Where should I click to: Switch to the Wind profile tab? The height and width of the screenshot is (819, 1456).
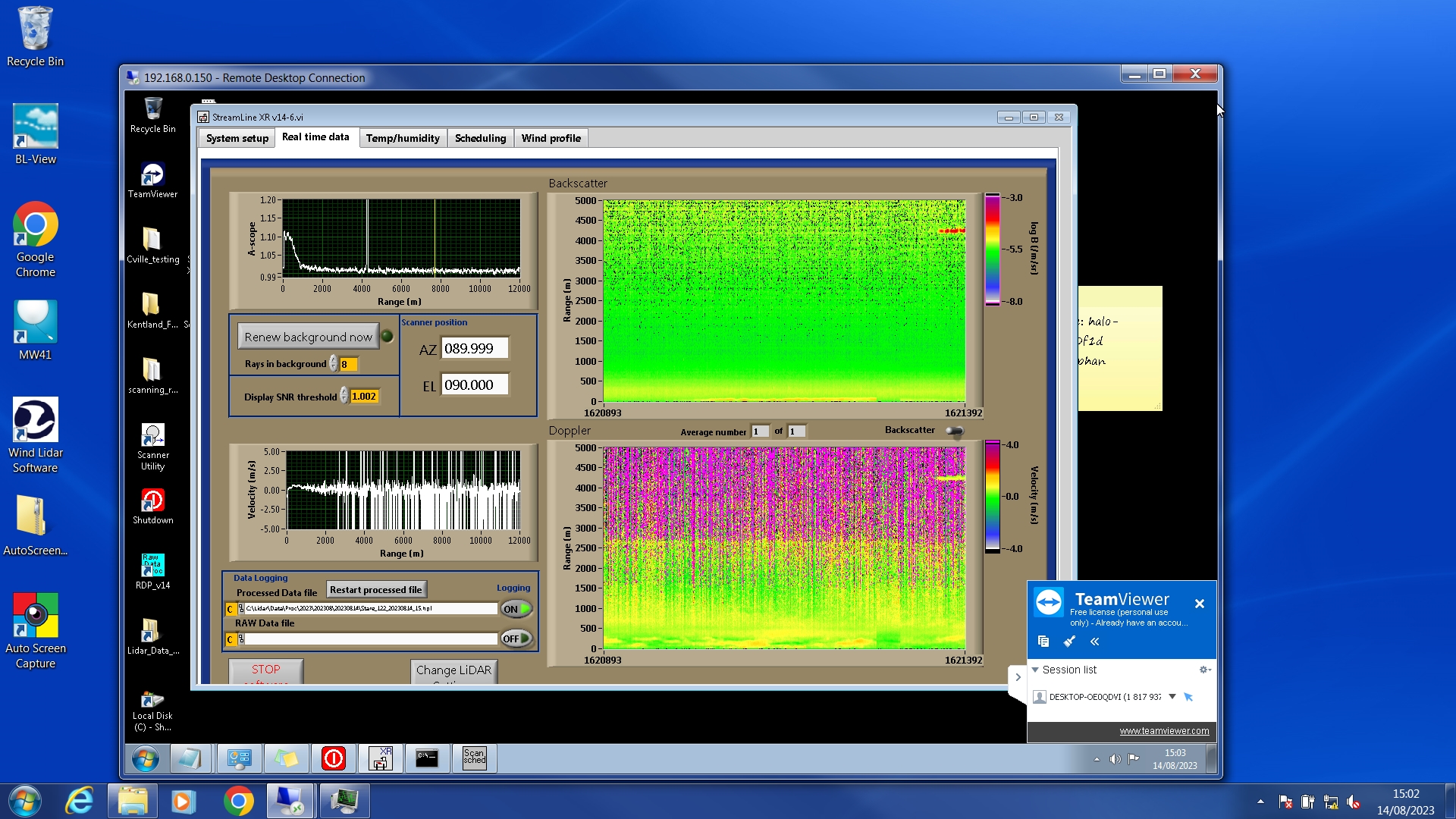click(x=551, y=138)
